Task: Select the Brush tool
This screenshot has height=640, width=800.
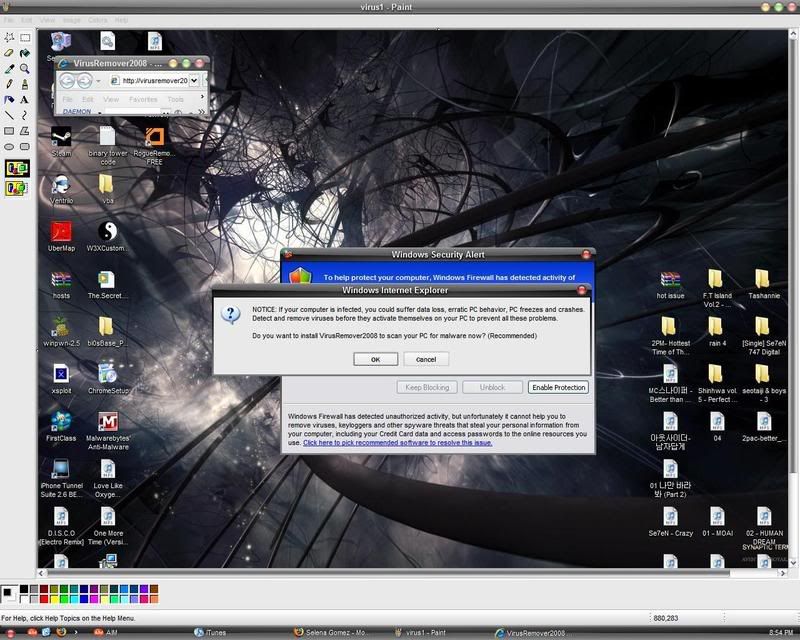Action: [24, 84]
